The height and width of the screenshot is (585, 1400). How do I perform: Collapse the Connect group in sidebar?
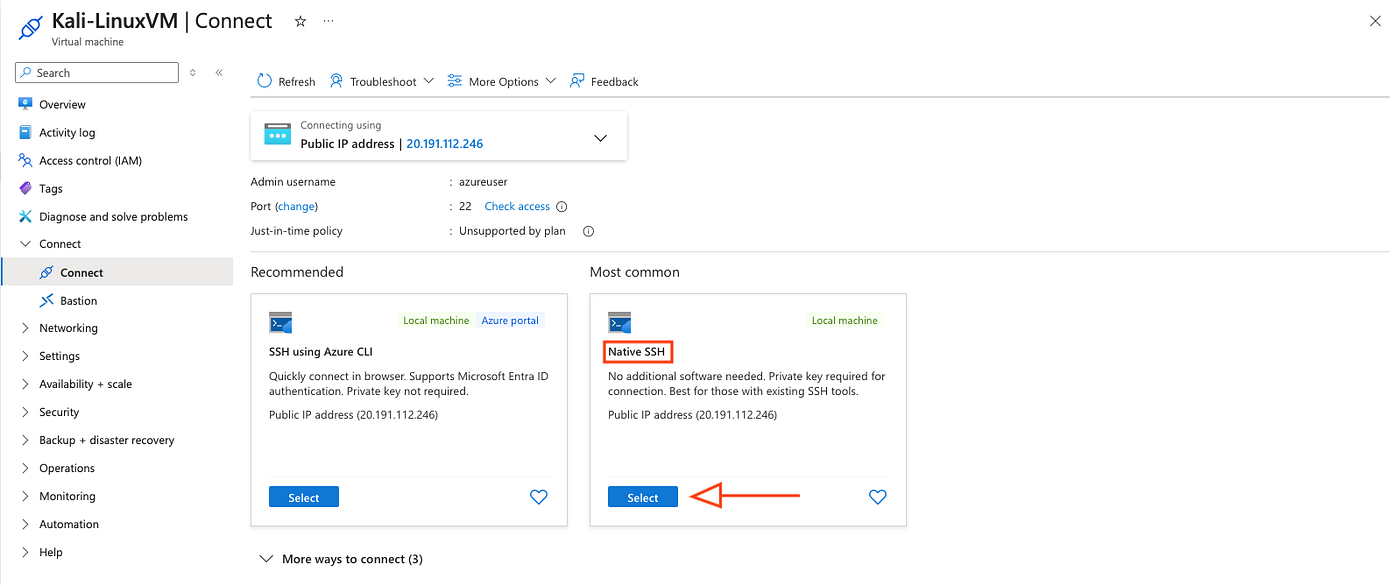point(26,244)
